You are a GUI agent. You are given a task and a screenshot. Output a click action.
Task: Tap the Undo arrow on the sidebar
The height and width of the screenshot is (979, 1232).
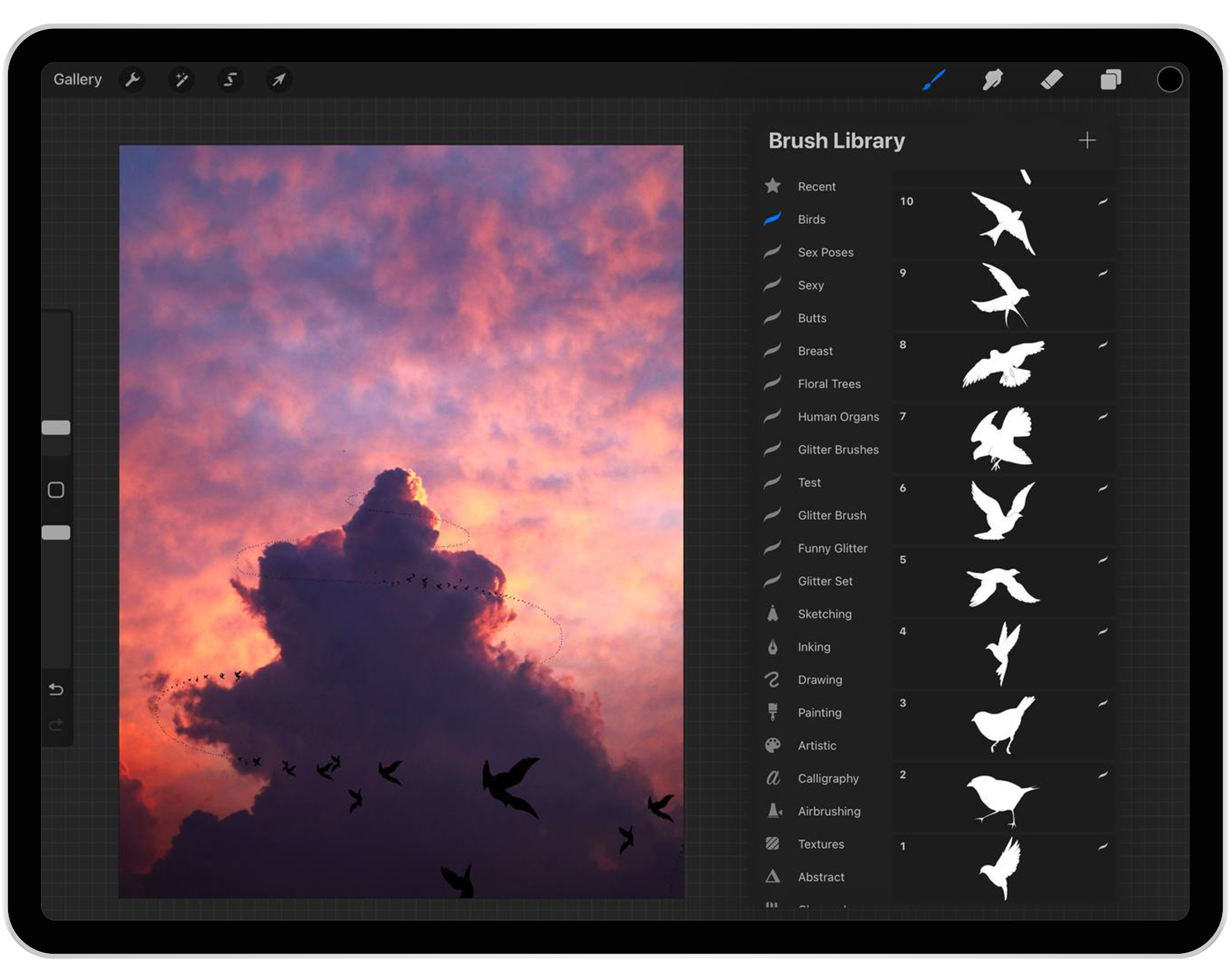[57, 690]
